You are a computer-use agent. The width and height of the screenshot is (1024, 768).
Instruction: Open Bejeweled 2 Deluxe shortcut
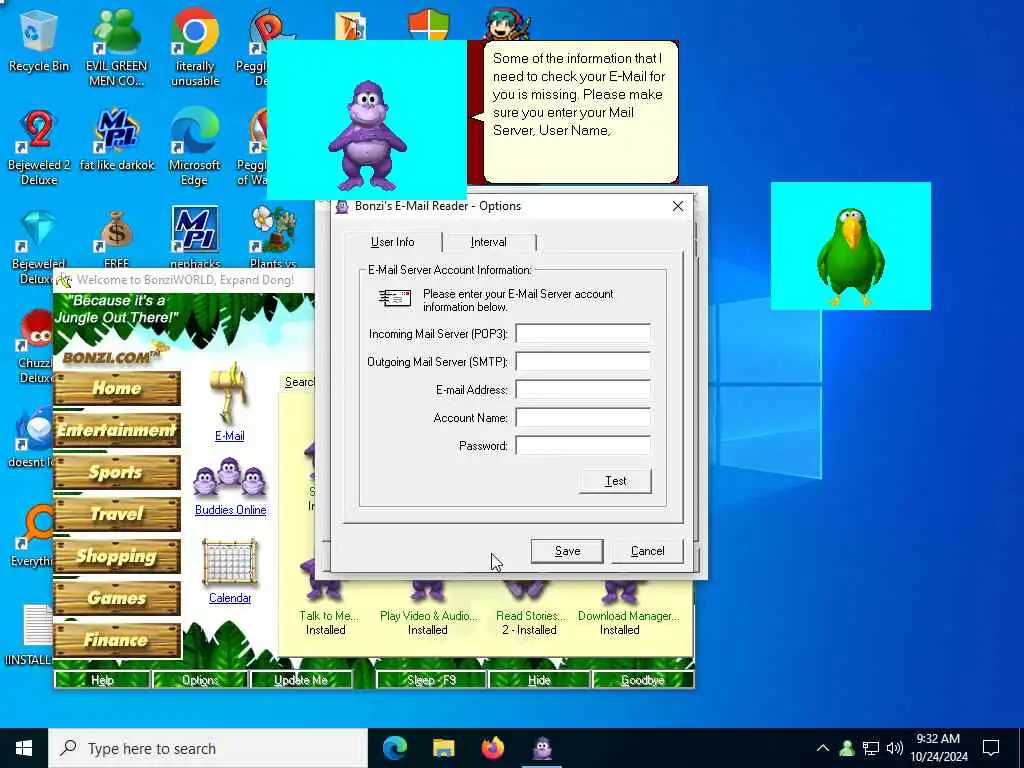click(x=39, y=147)
